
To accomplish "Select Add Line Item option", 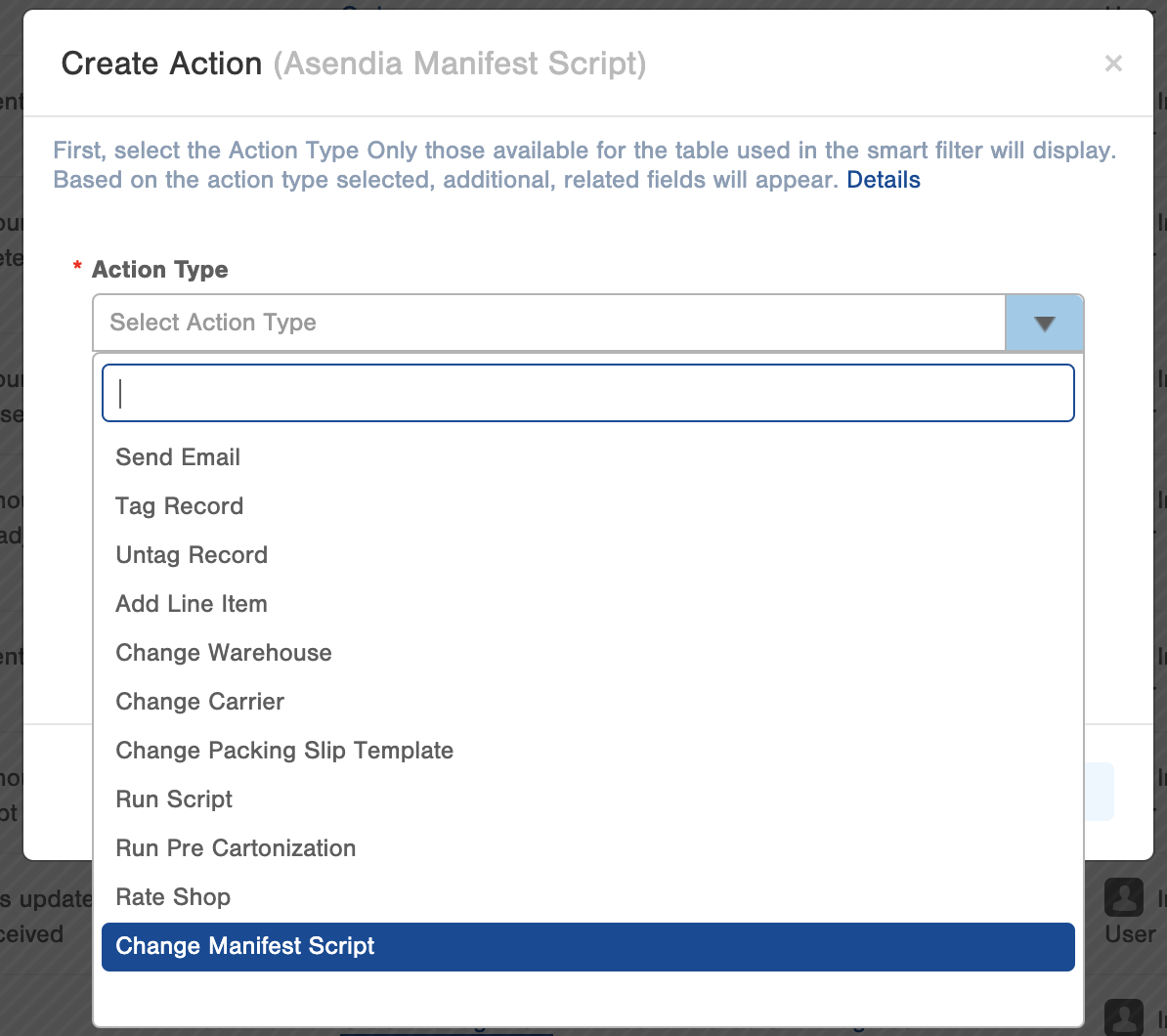I will [588, 604].
